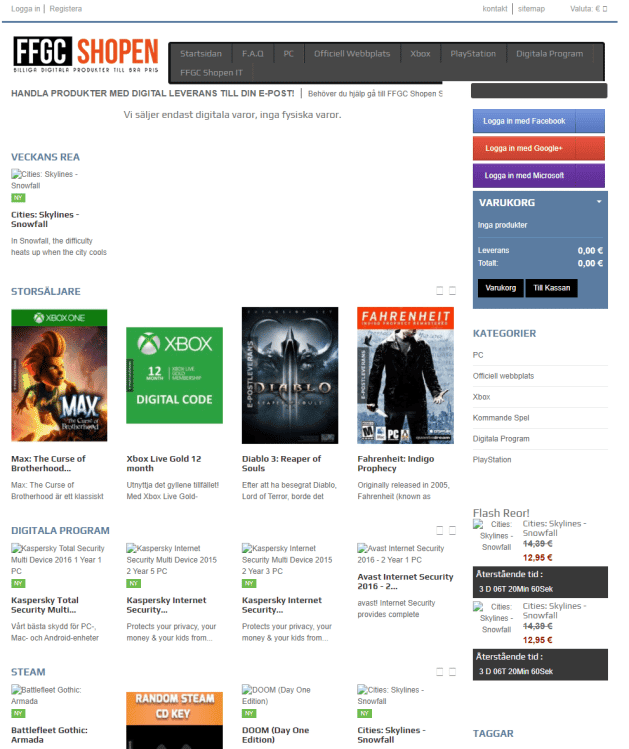Go to next Steam slide

point(452,672)
